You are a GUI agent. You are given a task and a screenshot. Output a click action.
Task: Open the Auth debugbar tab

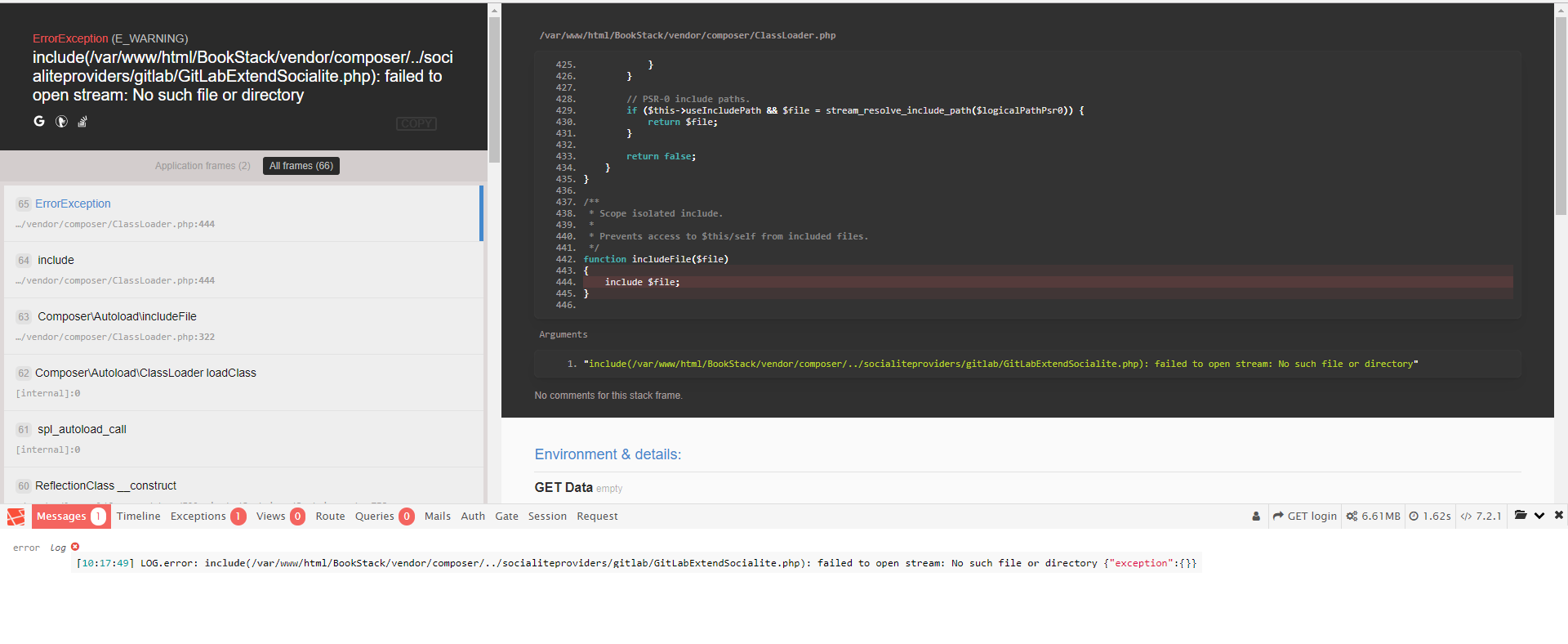(473, 517)
